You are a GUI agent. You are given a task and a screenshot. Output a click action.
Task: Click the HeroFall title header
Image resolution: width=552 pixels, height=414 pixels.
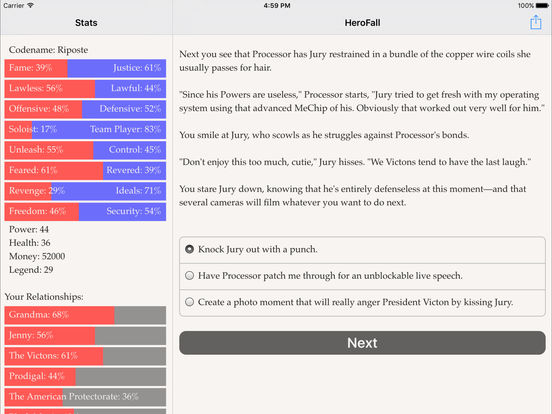point(362,23)
